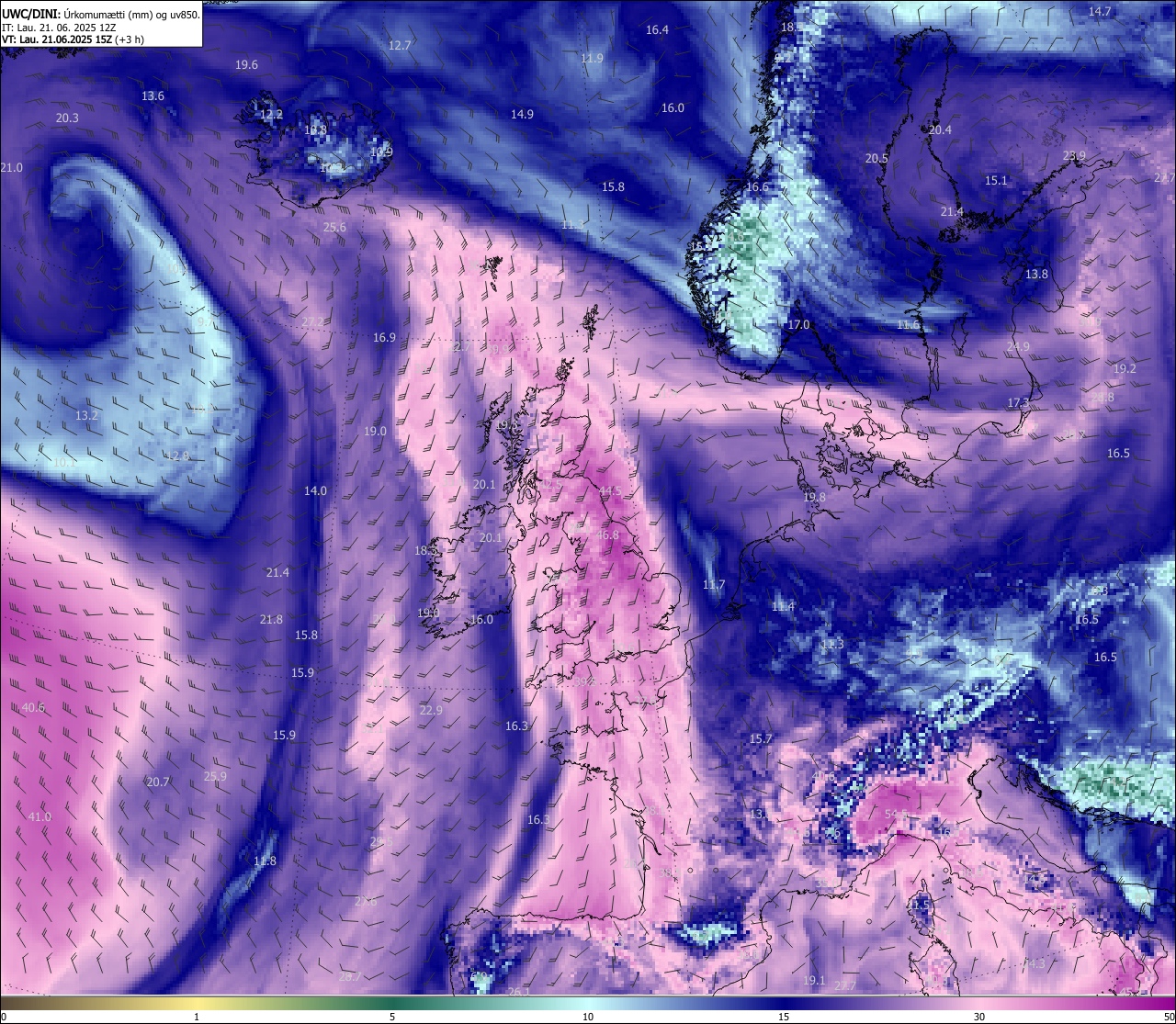Click the 44.5 value label over Britain
This screenshot has height=1024, width=1176.
point(610,491)
